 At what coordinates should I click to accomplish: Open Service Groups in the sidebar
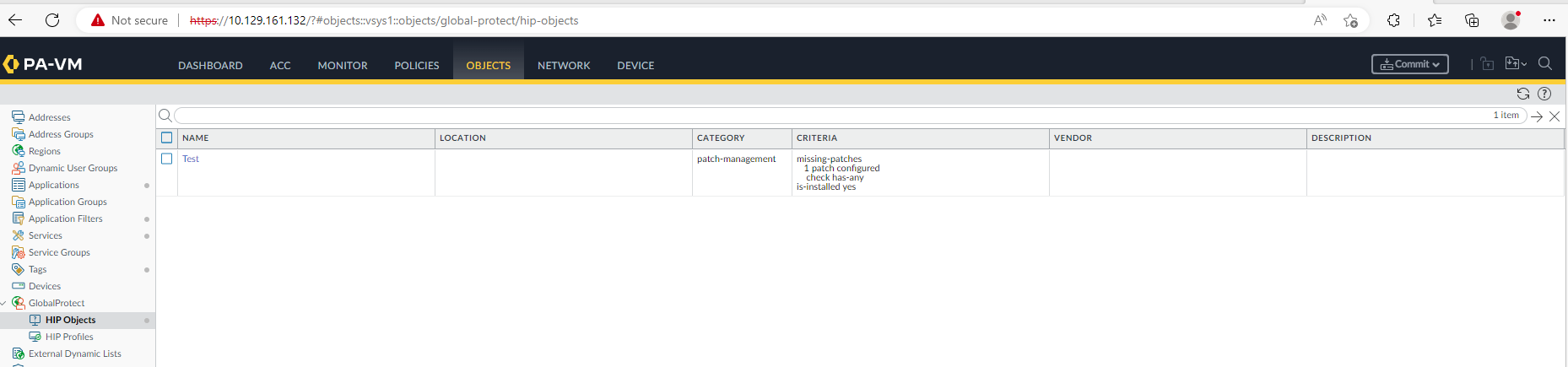pos(59,252)
